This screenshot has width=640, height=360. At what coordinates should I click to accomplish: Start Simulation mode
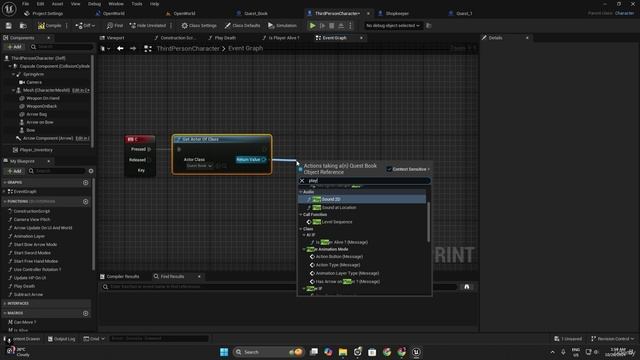coord(282,26)
